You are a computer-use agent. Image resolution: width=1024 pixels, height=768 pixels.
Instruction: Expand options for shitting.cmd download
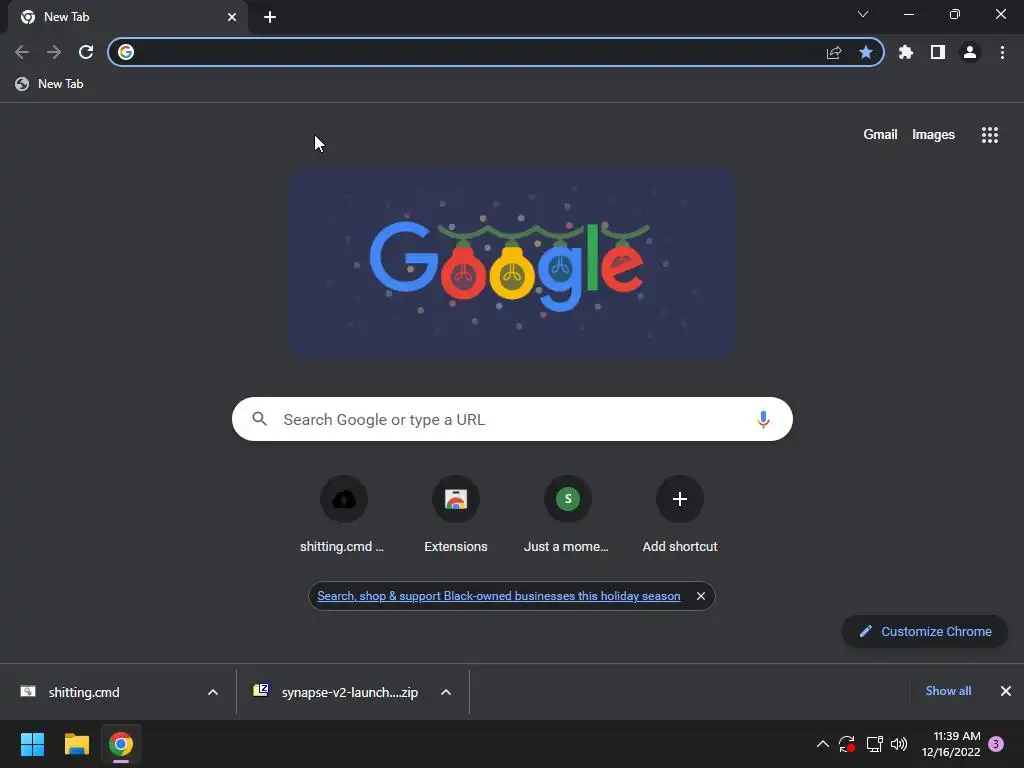coord(213,692)
